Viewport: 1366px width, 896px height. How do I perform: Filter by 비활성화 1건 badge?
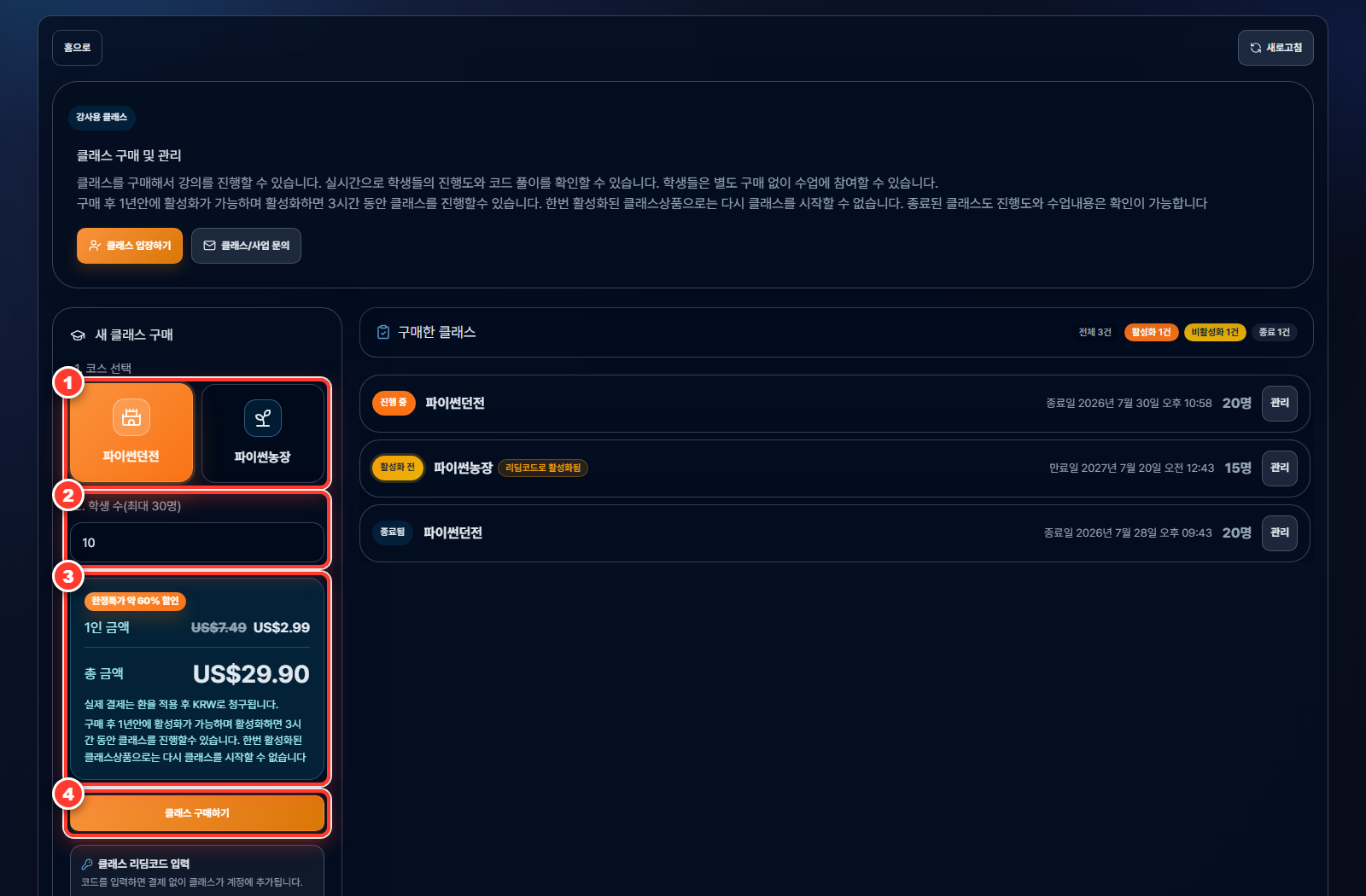coord(1215,332)
